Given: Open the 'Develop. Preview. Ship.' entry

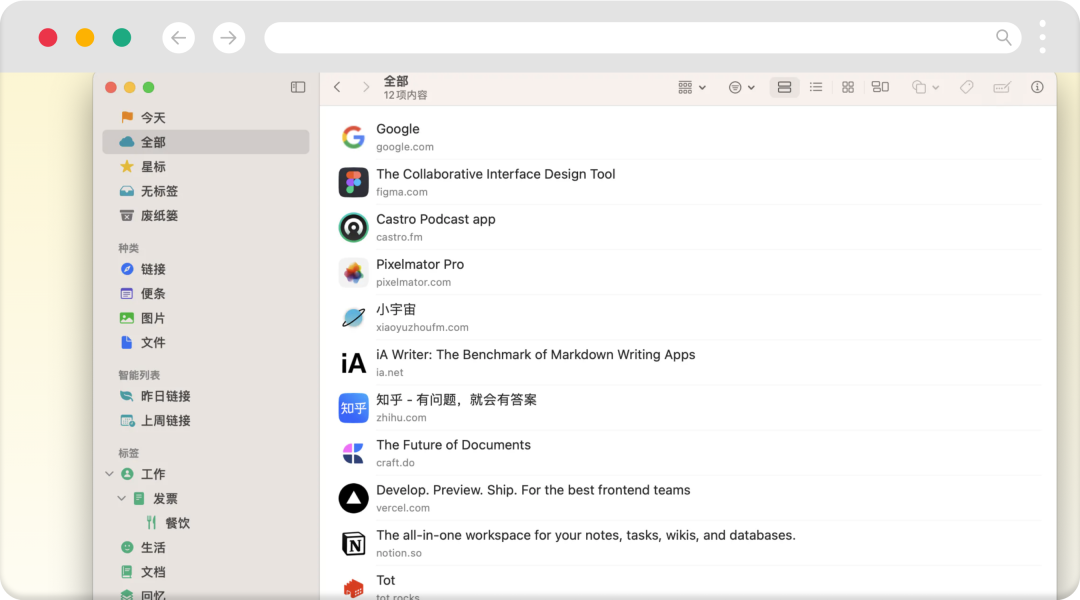Looking at the screenshot, I should tap(532, 490).
